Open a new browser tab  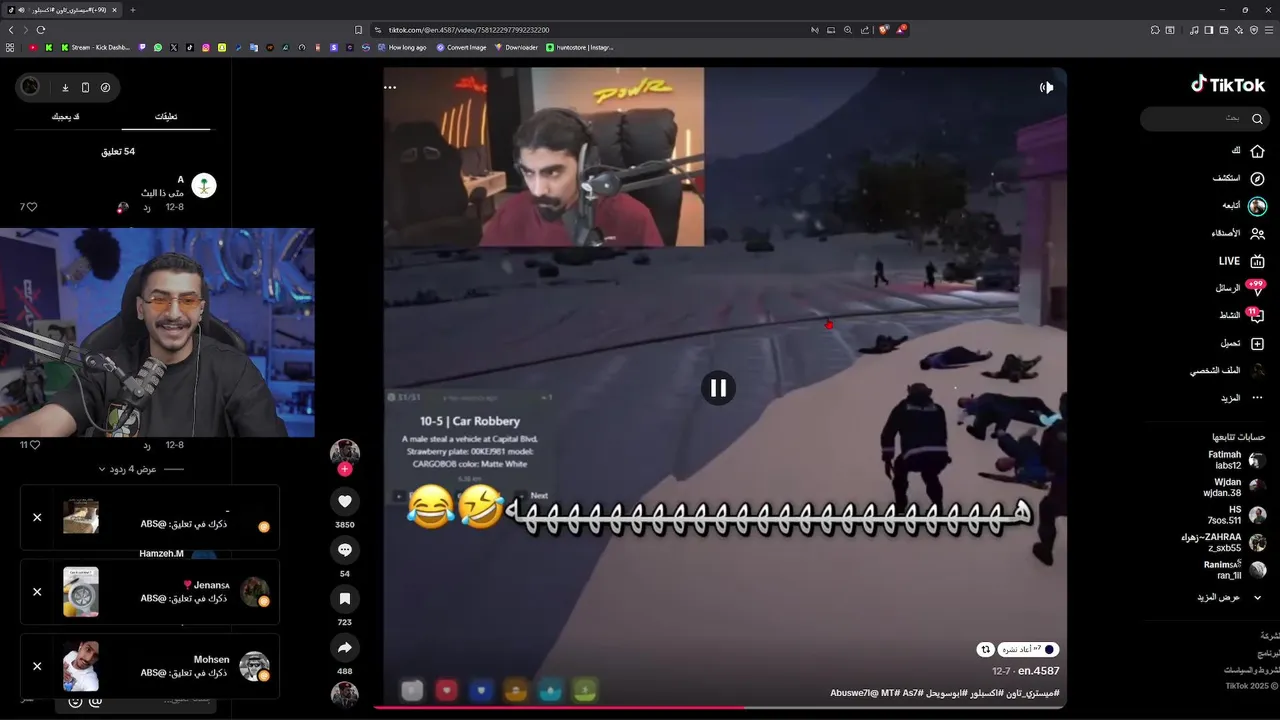coord(133,10)
